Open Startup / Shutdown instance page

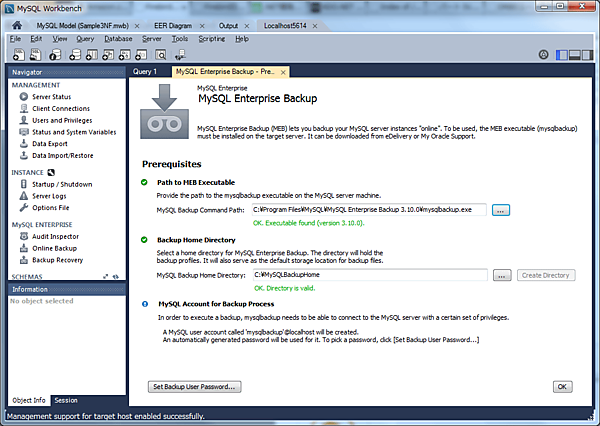point(62,184)
